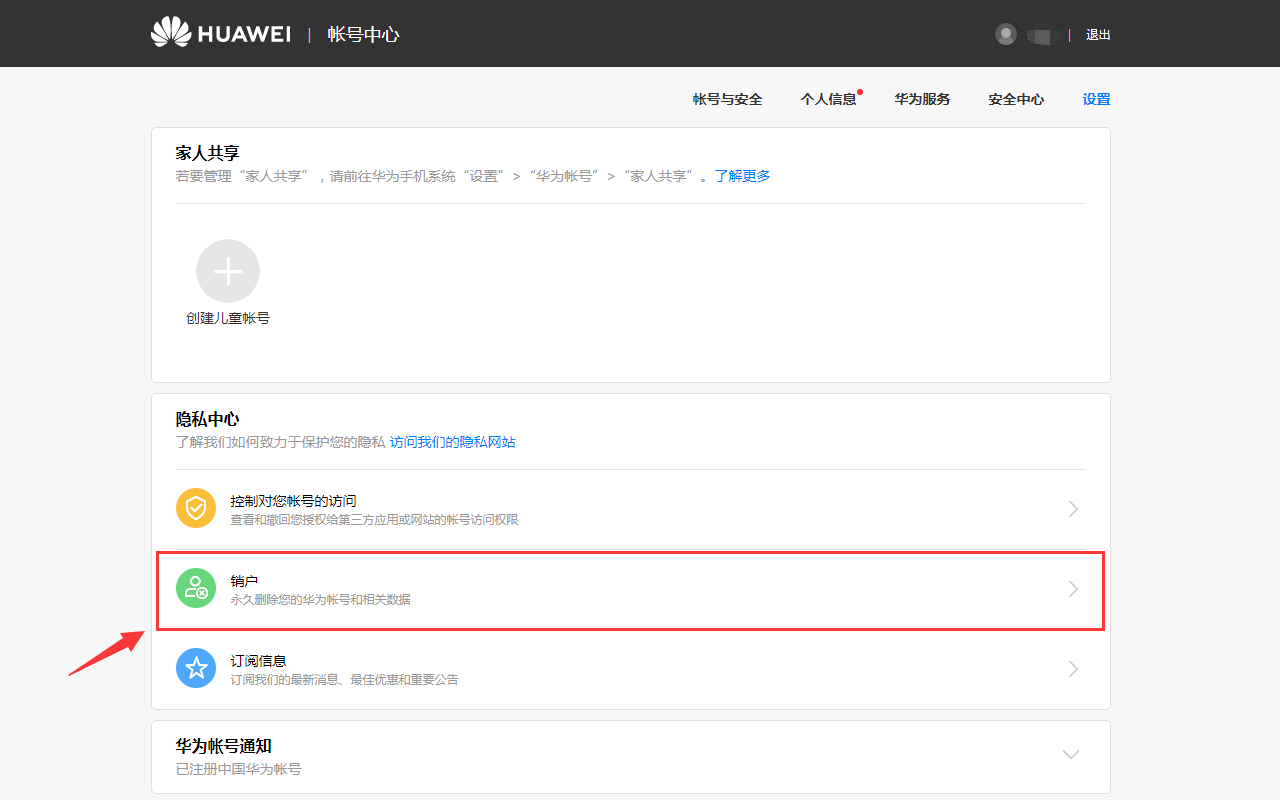Image resolution: width=1280 pixels, height=800 pixels.
Task: Open chevron arrow on 销户 row
Action: coord(1073,589)
